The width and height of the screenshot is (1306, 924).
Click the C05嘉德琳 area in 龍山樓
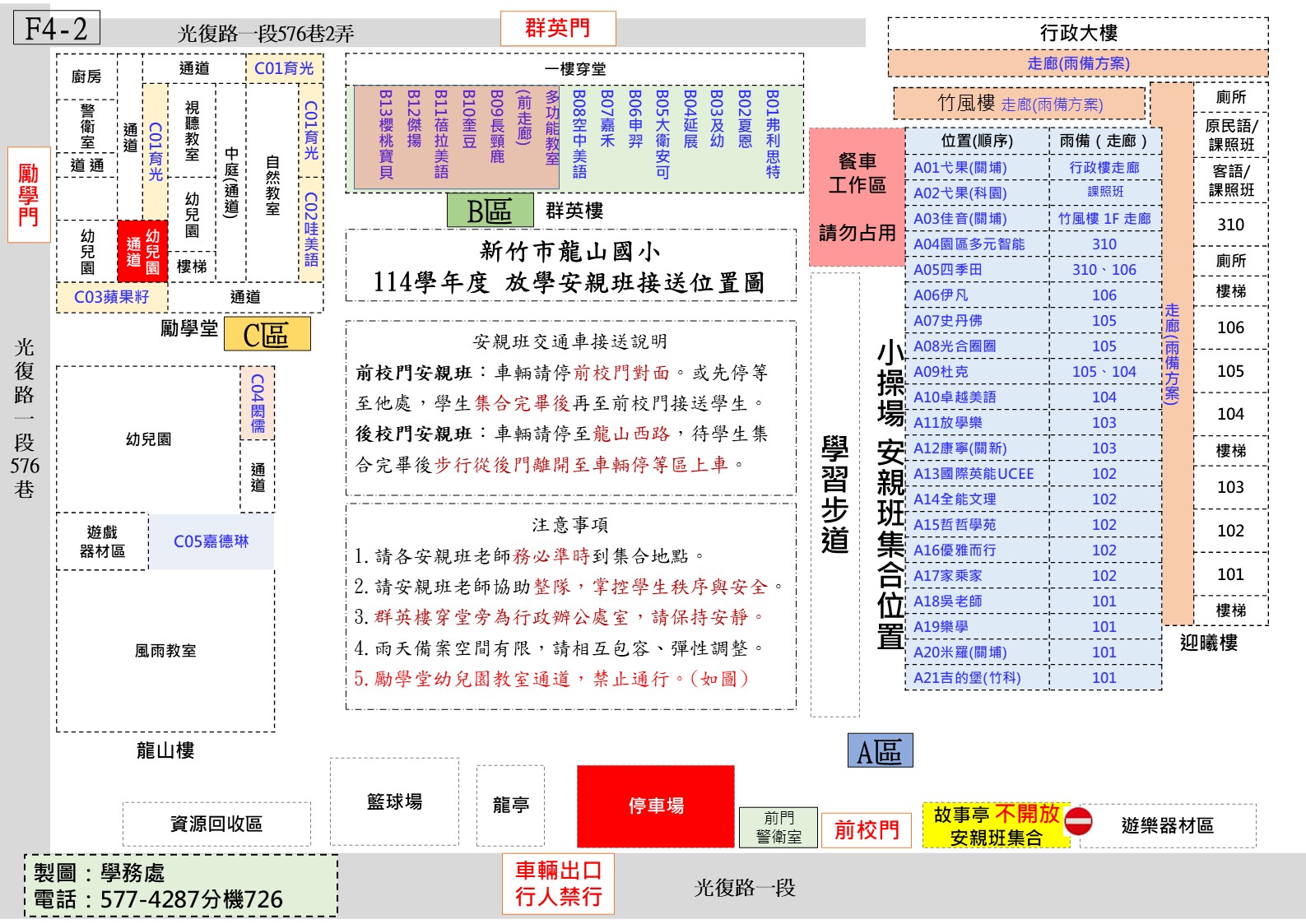211,541
